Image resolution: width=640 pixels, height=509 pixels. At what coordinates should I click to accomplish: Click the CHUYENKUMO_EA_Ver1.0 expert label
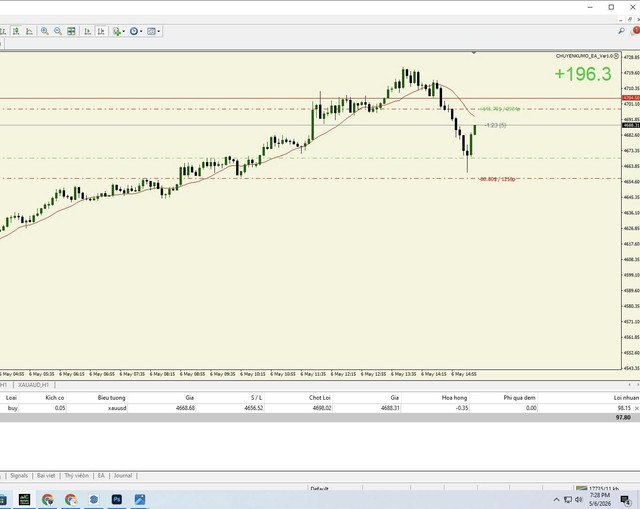coord(584,56)
